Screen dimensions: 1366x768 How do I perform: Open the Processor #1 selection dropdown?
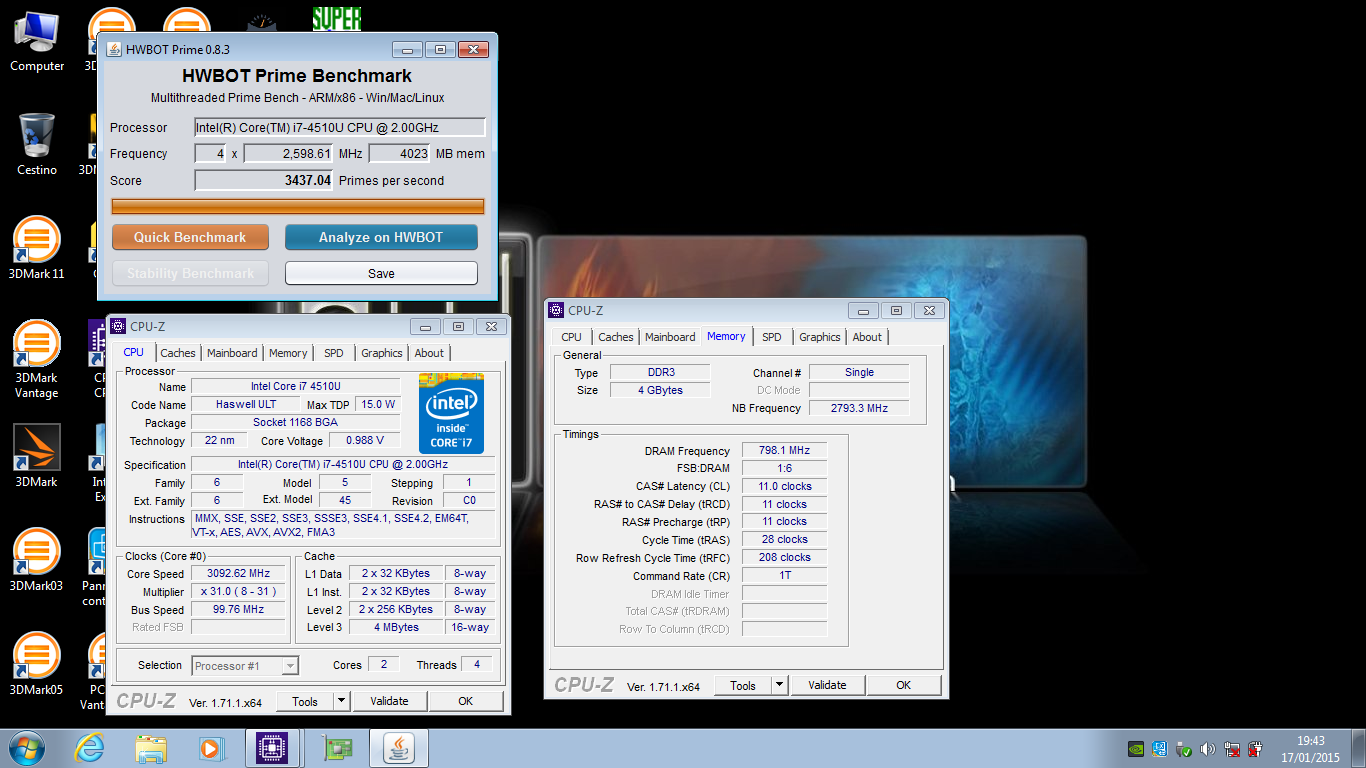click(x=245, y=665)
